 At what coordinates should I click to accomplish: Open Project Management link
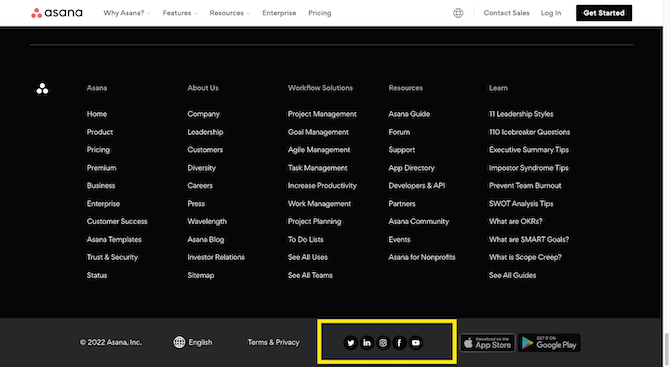(x=322, y=114)
